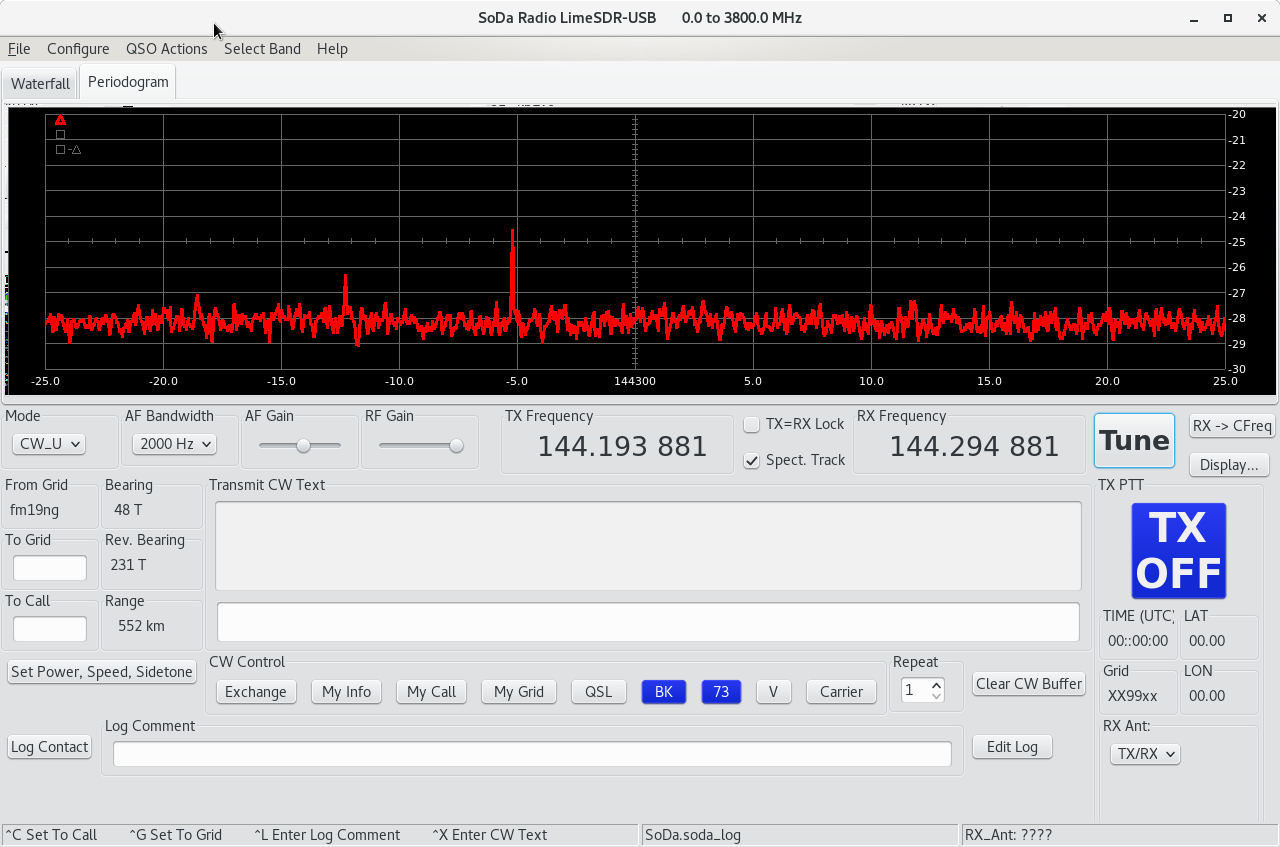Switch to the Waterfall tab

tap(40, 84)
